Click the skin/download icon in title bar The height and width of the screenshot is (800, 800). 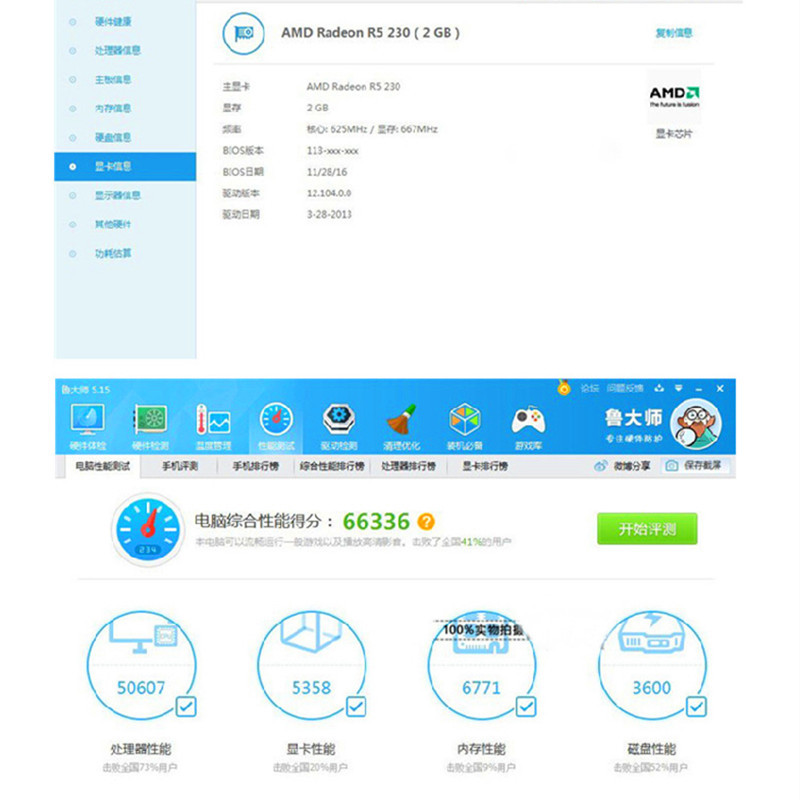[x=659, y=388]
